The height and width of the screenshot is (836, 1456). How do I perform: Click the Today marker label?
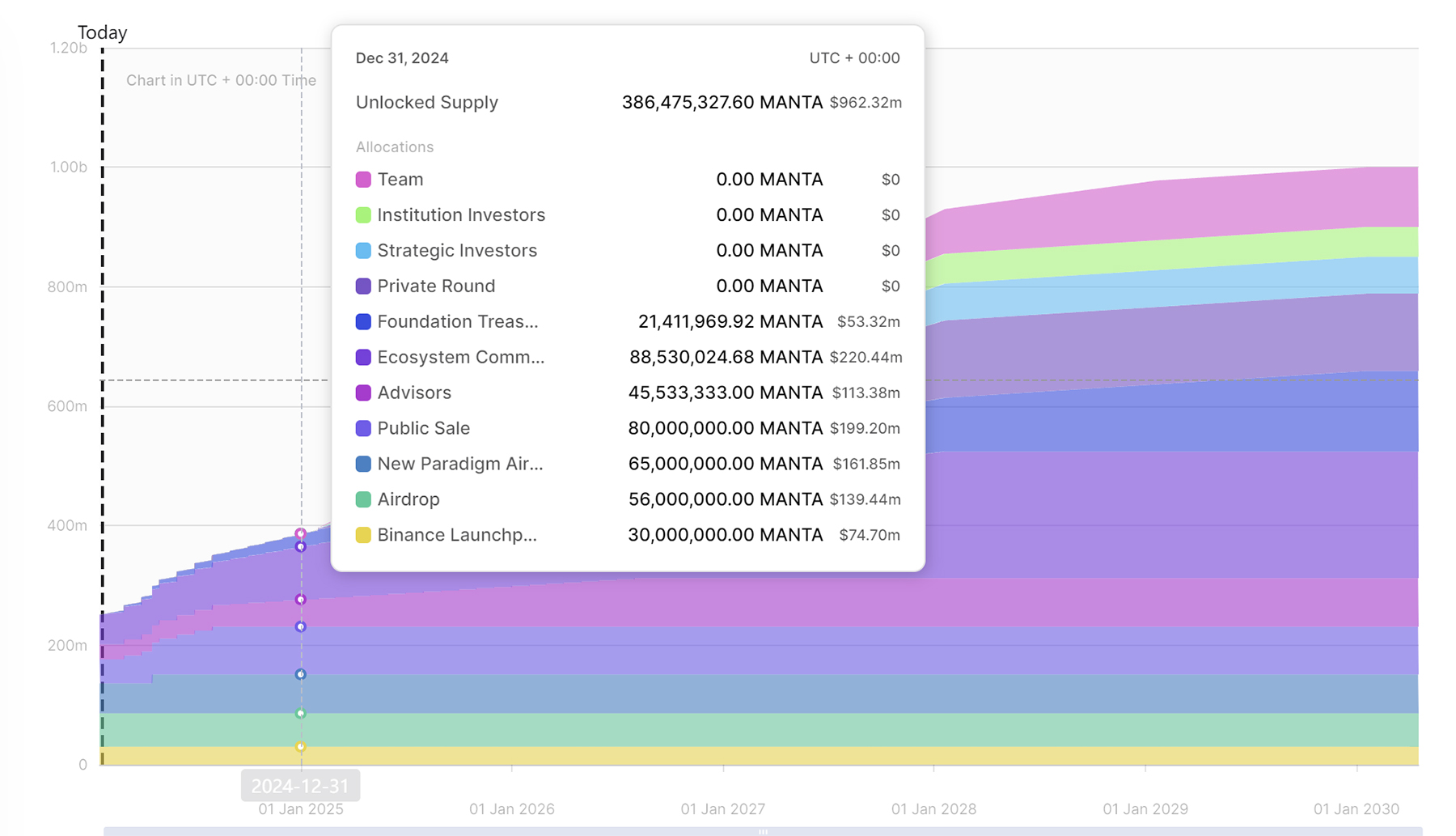click(x=103, y=32)
